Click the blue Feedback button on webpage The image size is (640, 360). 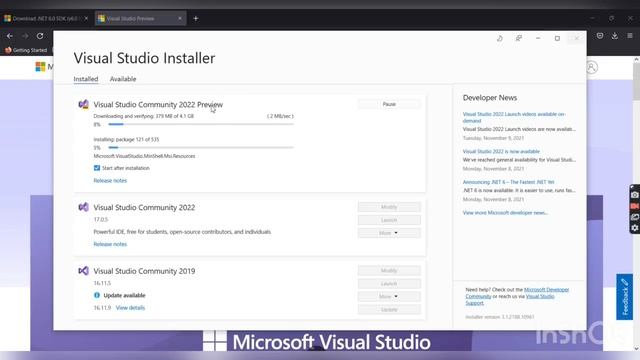(x=624, y=297)
